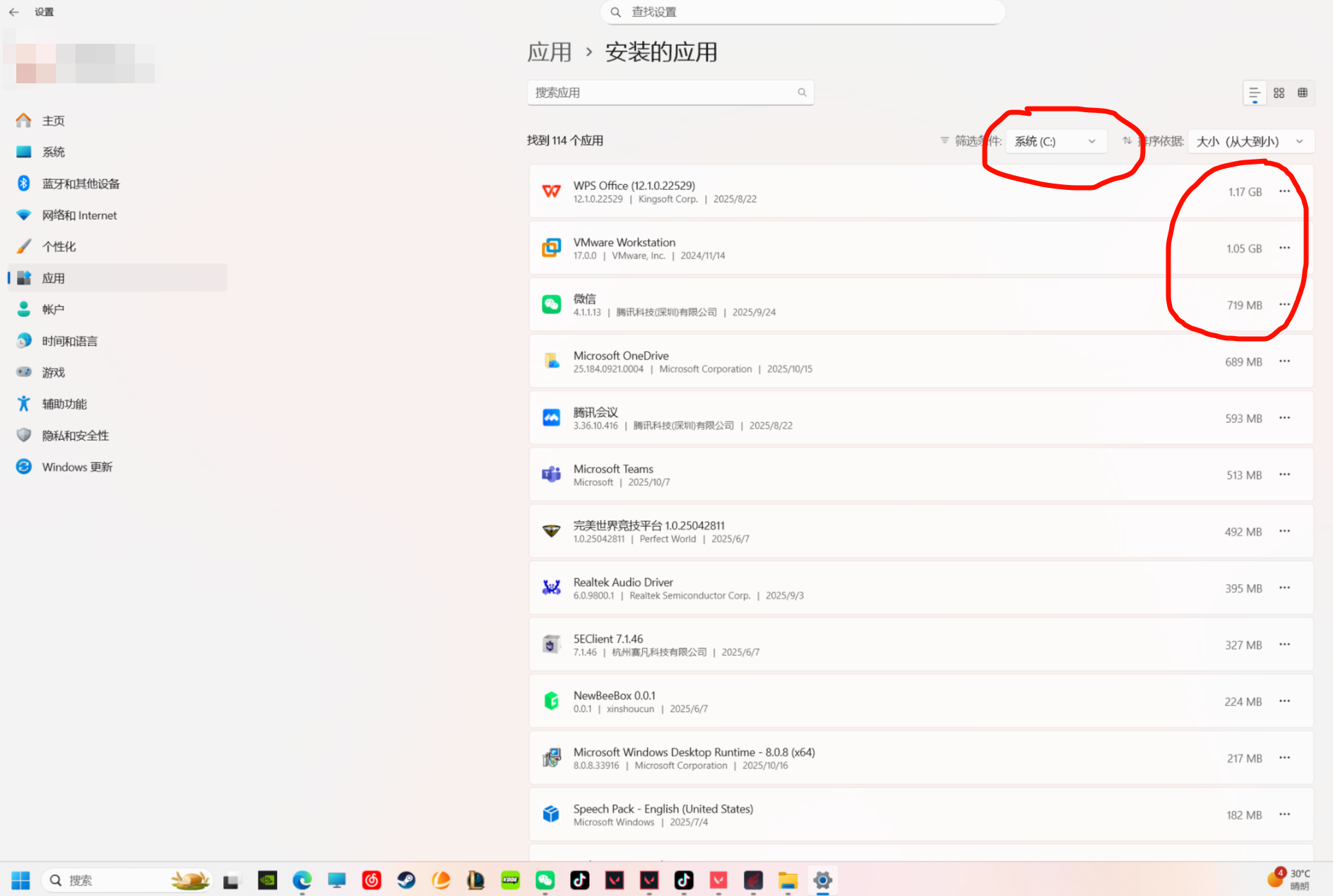The width and height of the screenshot is (1333, 896).
Task: Click the magnifier in the 搜索应用 box
Action: pyautogui.click(x=802, y=92)
